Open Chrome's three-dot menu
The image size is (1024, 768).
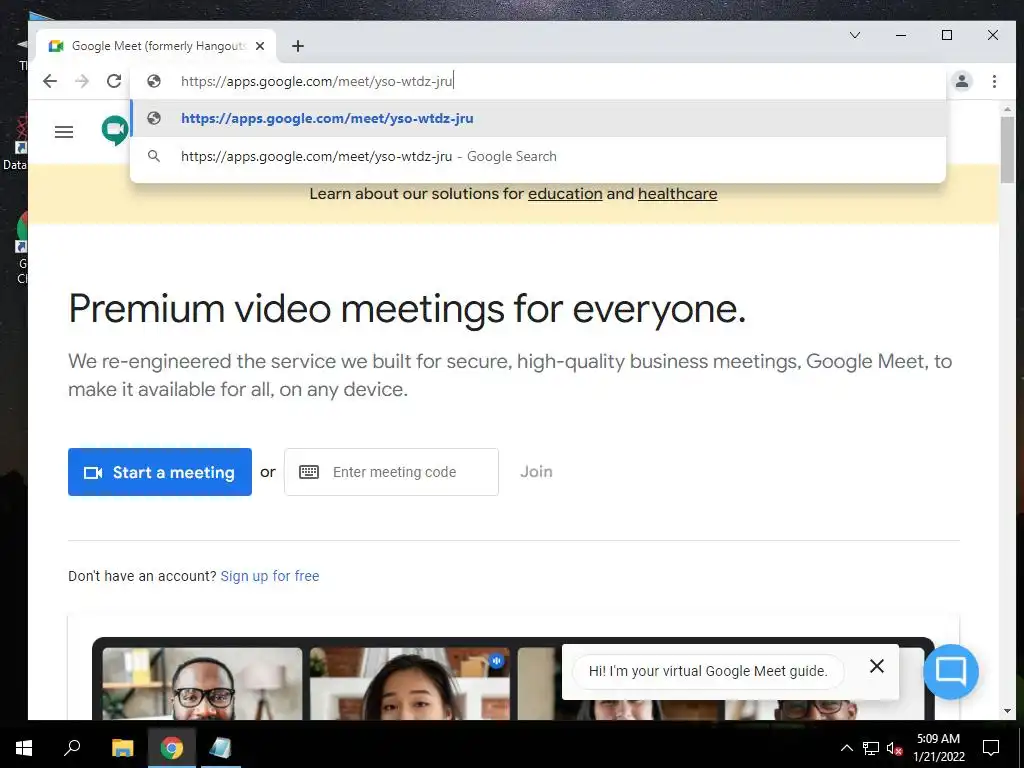[994, 81]
